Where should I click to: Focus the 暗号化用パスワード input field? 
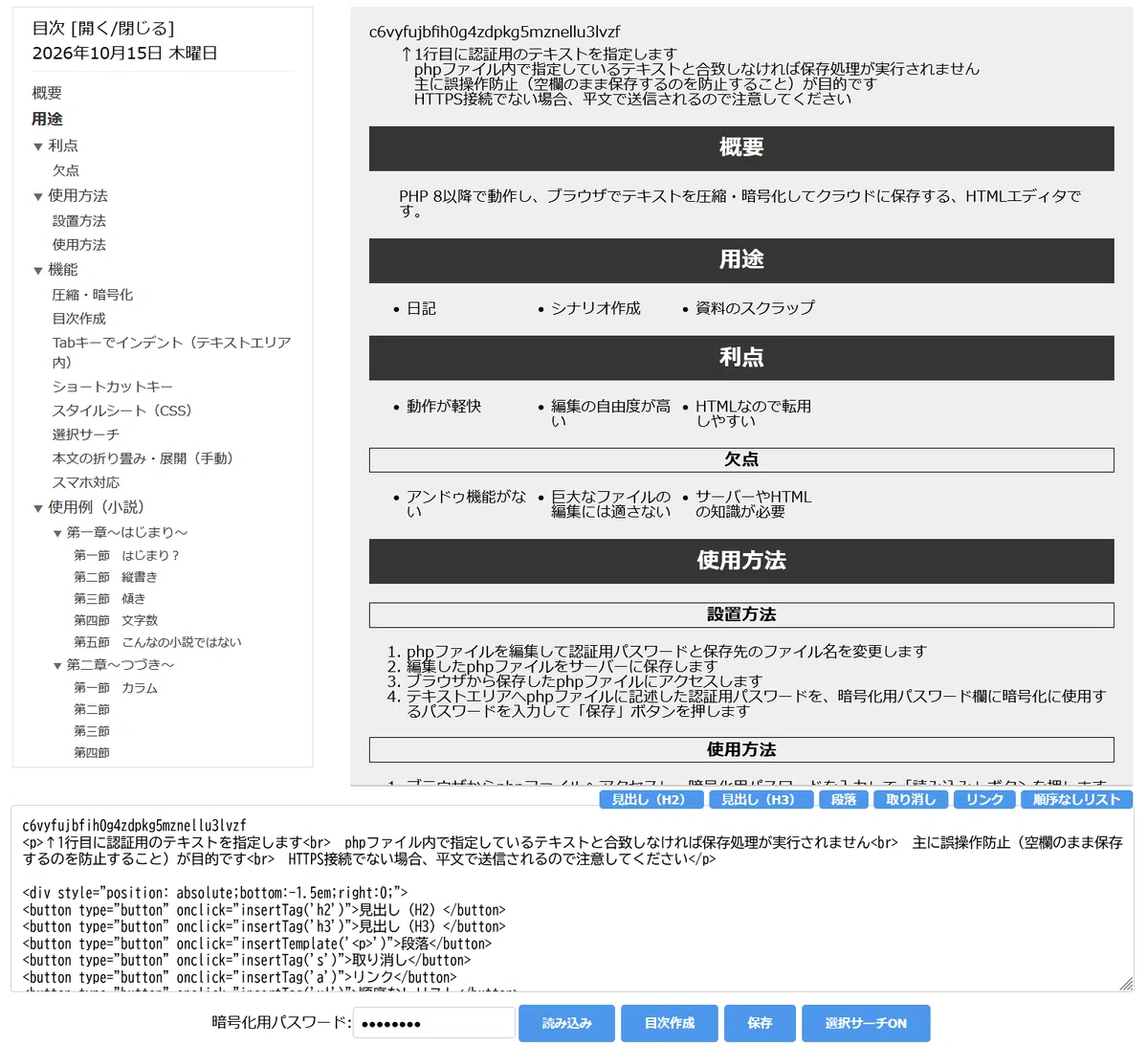pos(434,1023)
